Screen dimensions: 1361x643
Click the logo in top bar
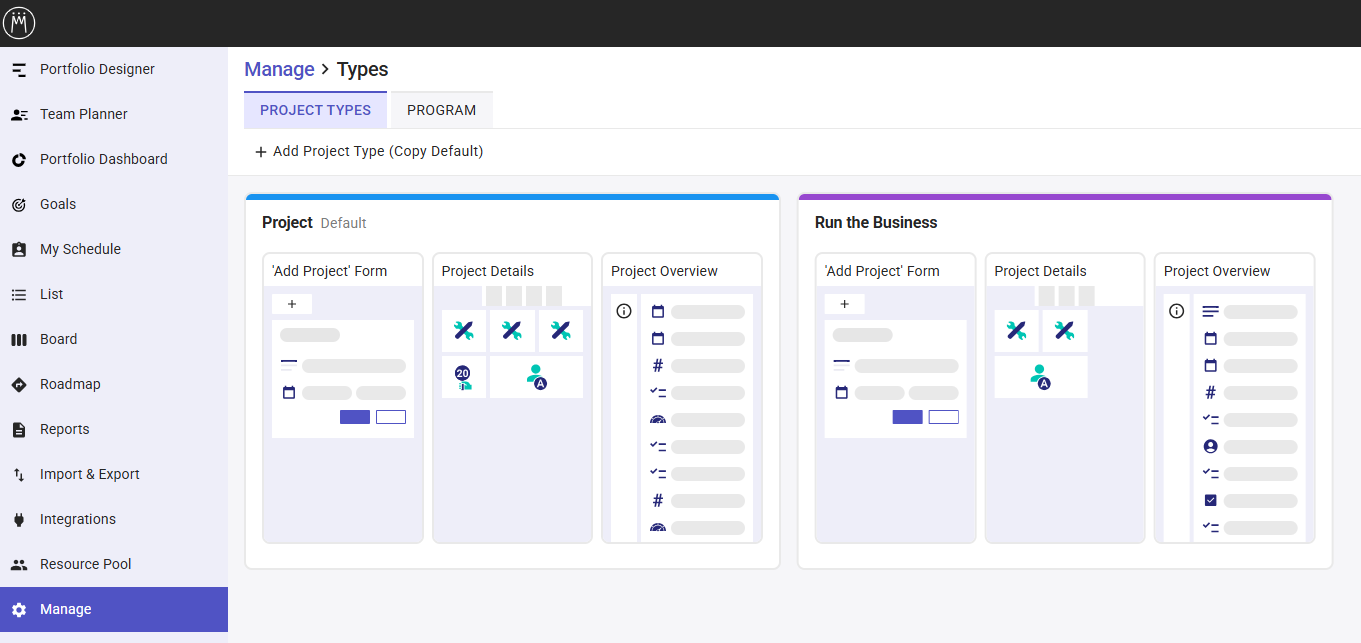[19, 23]
